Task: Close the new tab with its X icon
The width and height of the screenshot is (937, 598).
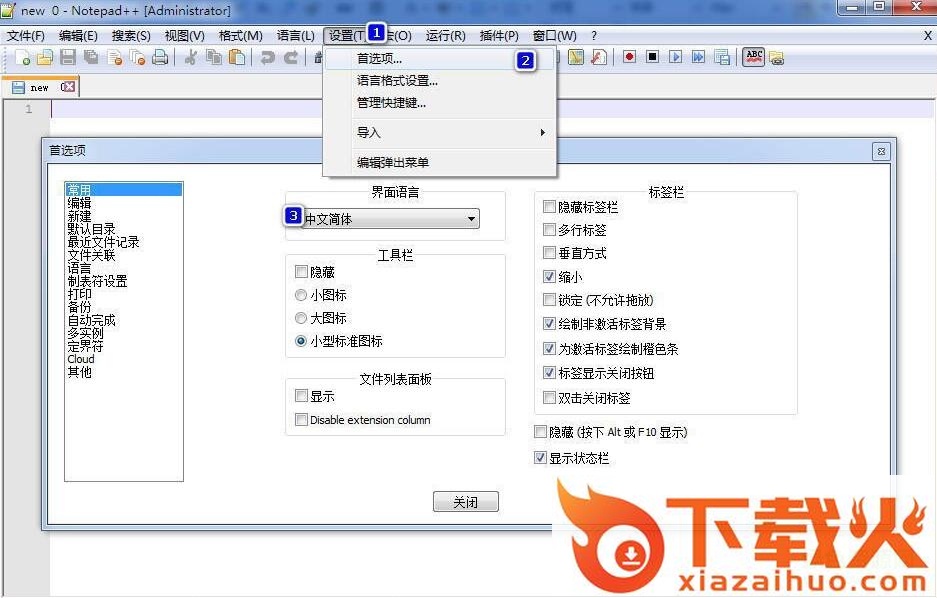Action: click(68, 87)
